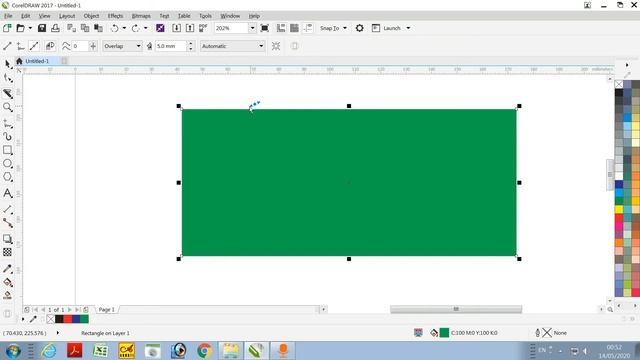This screenshot has width=640, height=360.
Task: Select the Polygon tool
Action: [x=8, y=177]
